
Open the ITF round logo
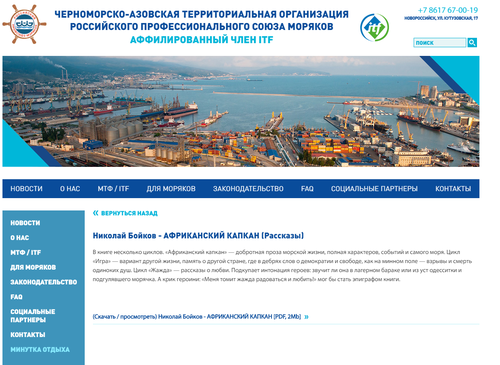[x=374, y=27]
